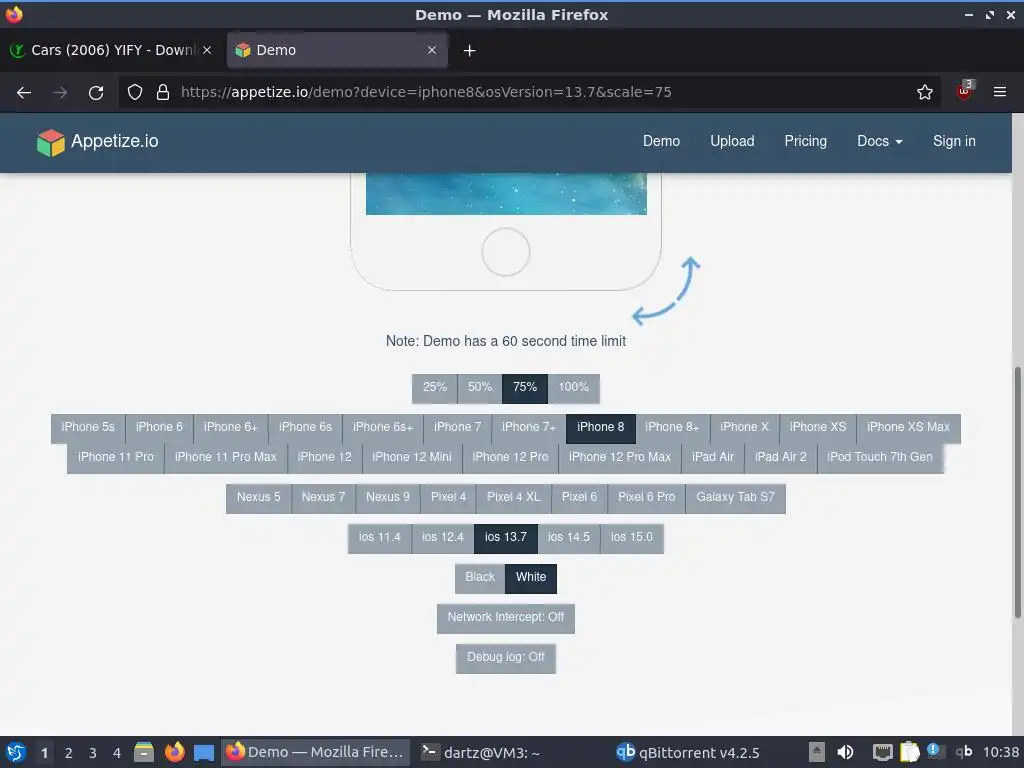Viewport: 1024px width, 768px height.
Task: Switch to workspace 2
Action: 69,753
